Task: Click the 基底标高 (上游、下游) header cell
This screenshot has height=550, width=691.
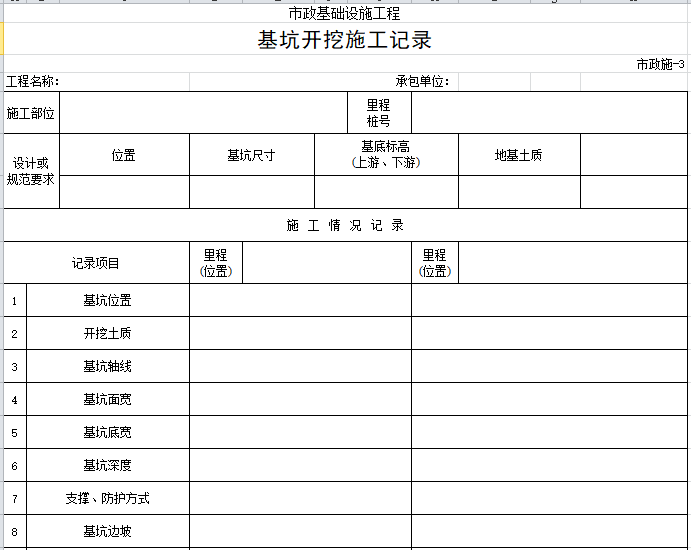Action: 386,154
